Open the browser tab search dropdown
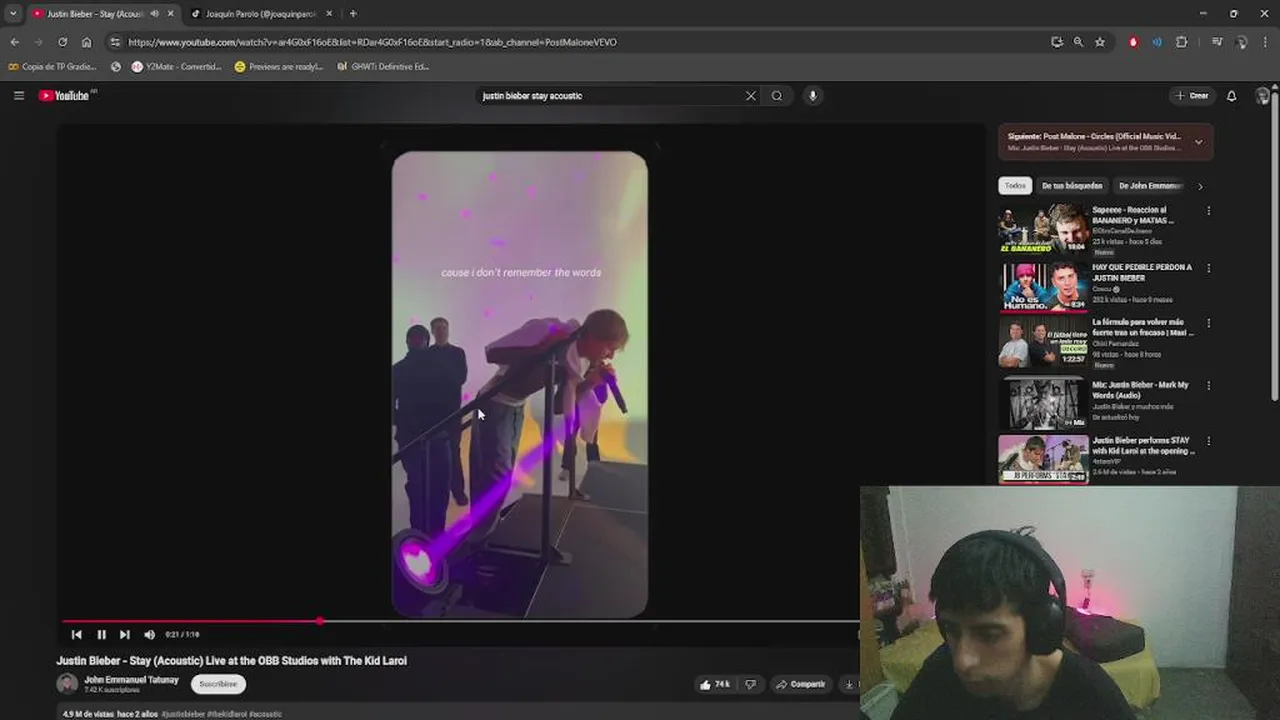Screen dimensions: 1280x720 (x=13, y=14)
